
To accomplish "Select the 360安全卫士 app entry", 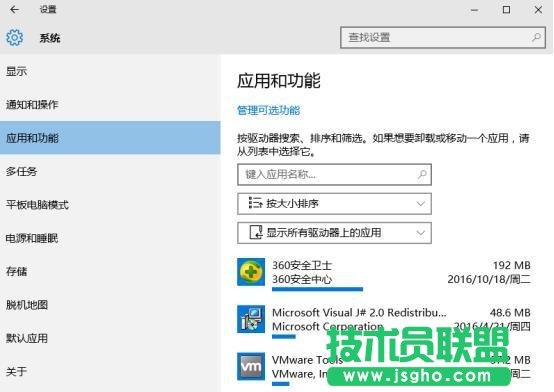I will pyautogui.click(x=384, y=274).
